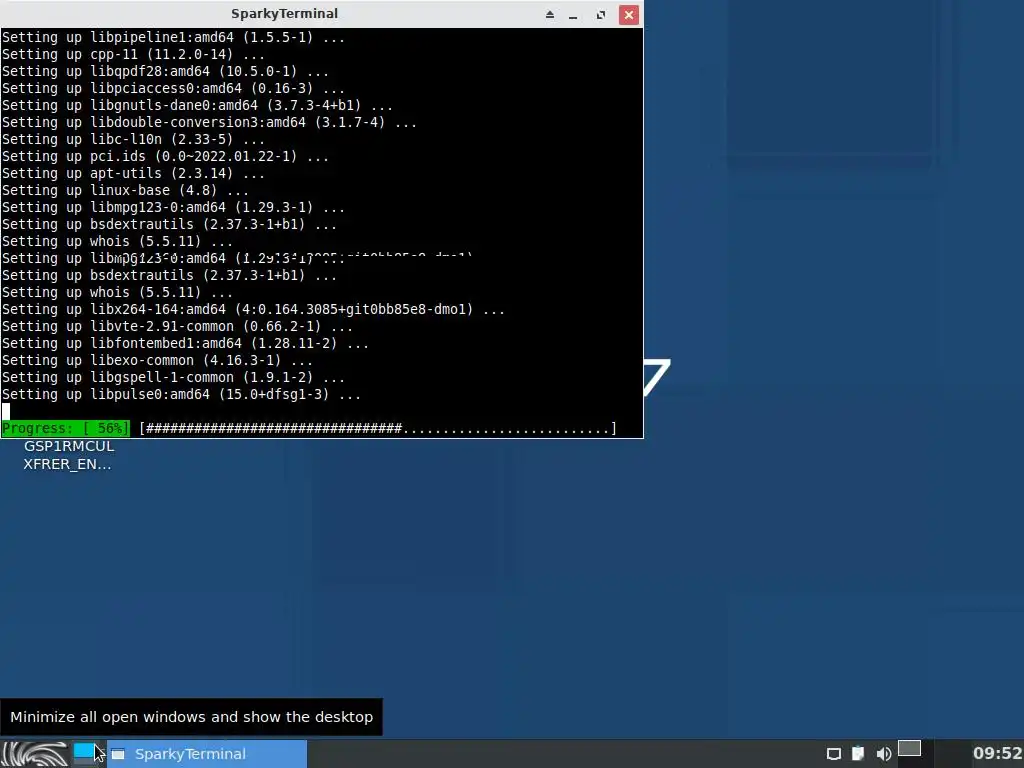Click the cpp-11 (11.2.0-14) line
The width and height of the screenshot is (1024, 768).
click(x=133, y=54)
